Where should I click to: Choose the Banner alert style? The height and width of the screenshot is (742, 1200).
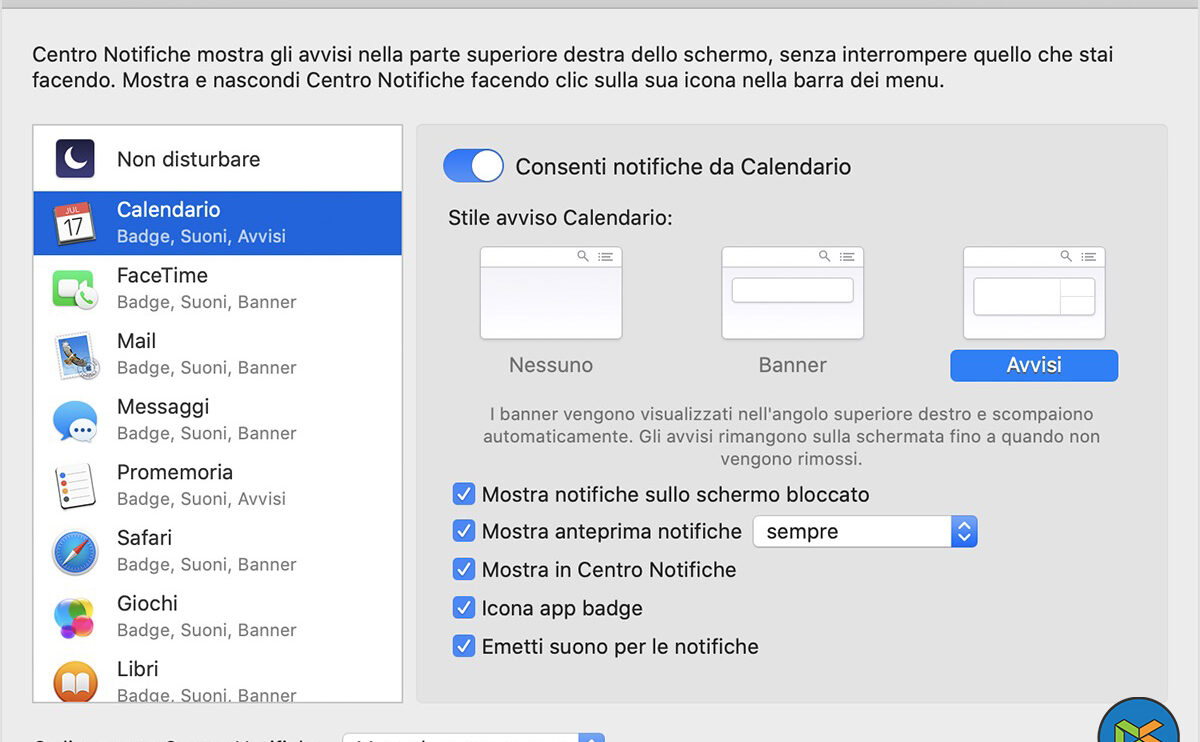[793, 294]
